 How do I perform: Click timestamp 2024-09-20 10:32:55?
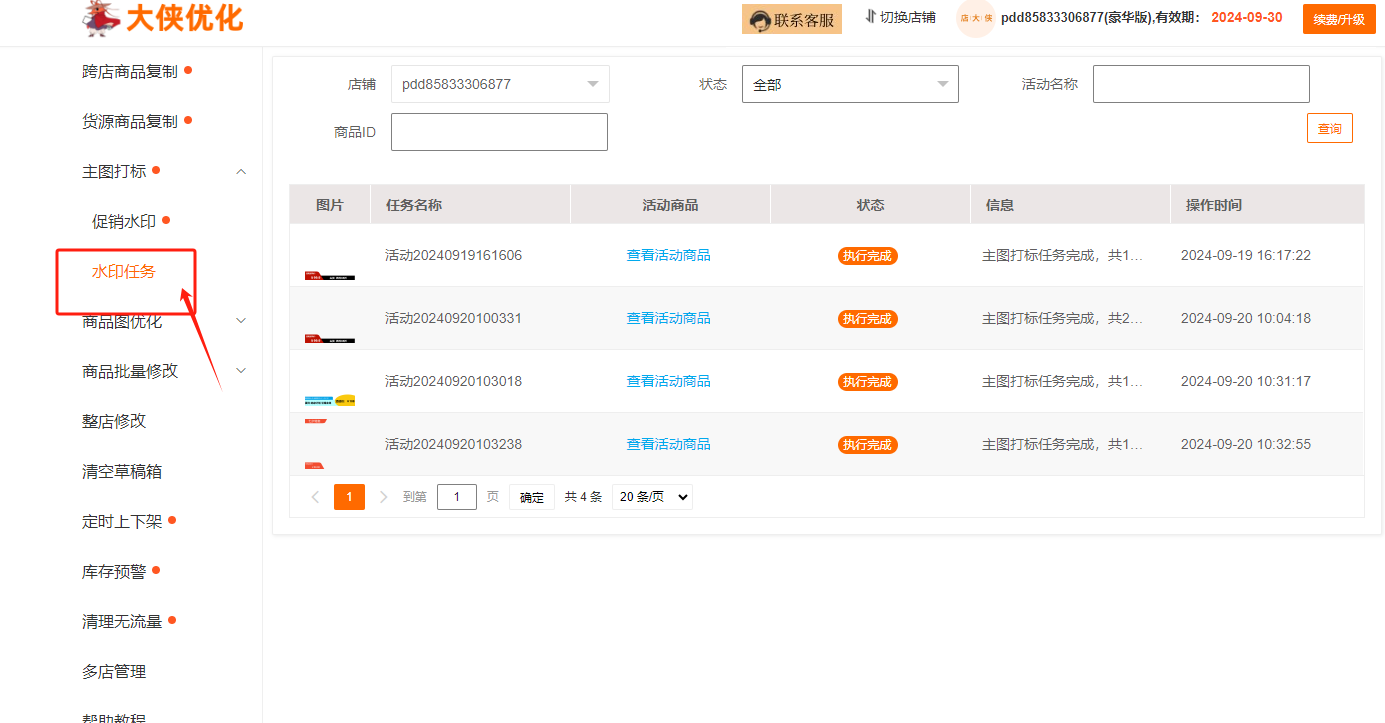[x=1246, y=444]
